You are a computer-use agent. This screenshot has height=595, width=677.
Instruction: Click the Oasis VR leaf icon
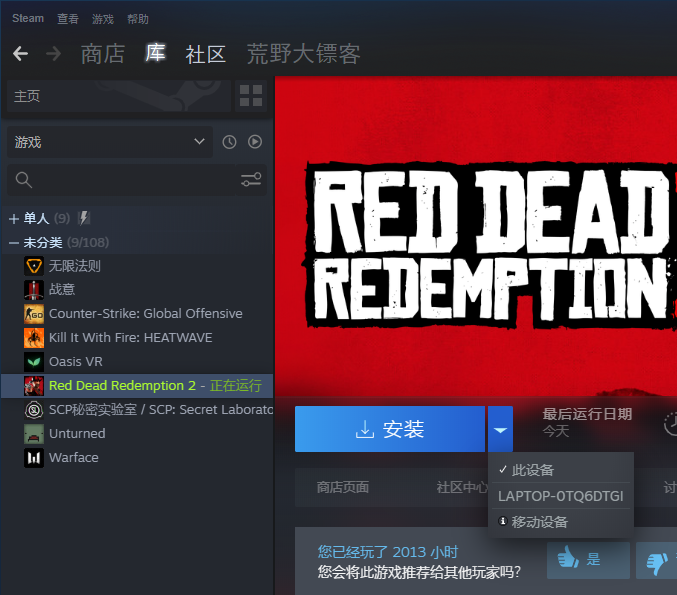[x=34, y=362]
